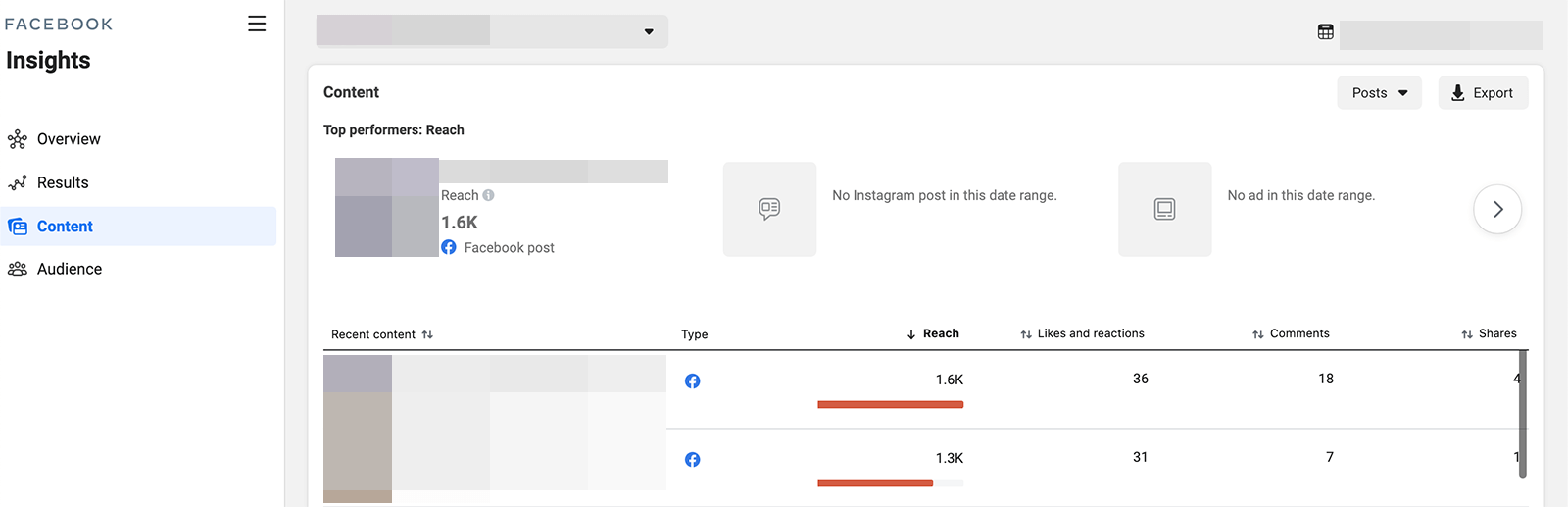
Task: Show next top performers with arrow
Action: (1497, 209)
